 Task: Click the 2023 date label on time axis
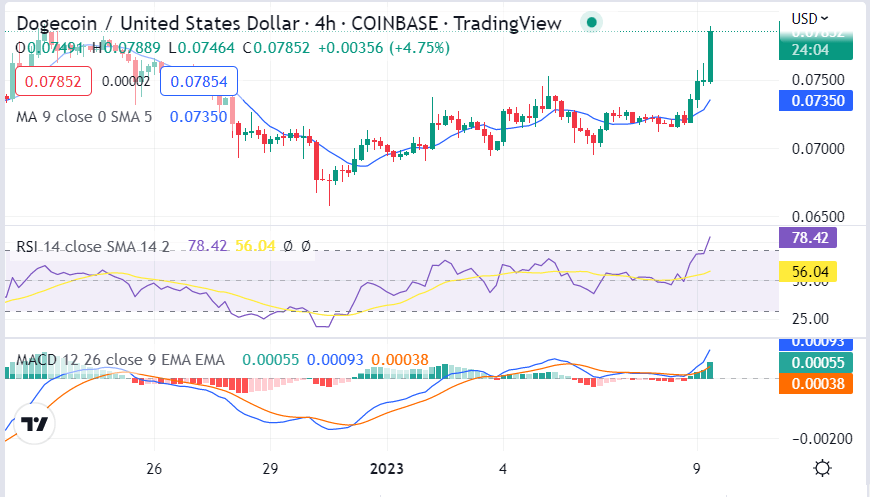387,469
